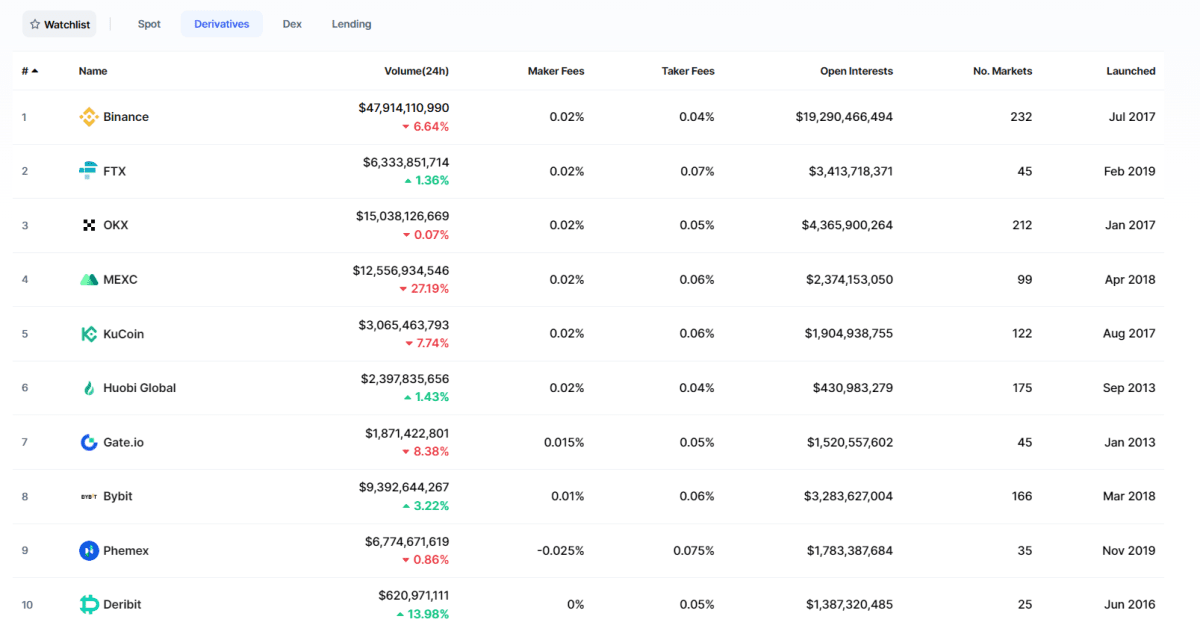The image size is (1200, 631).
Task: Click FTX volume $6,333,851,714
Action: click(406, 162)
